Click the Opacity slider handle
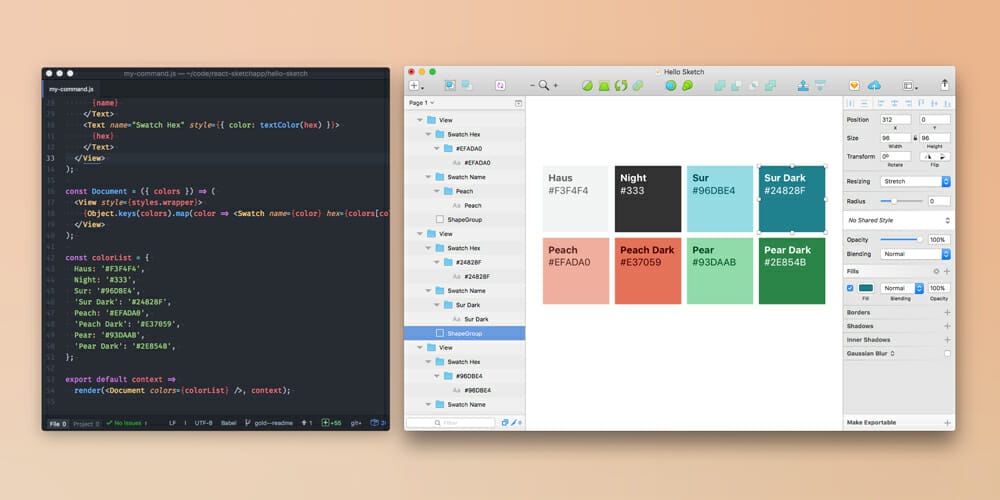Image resolution: width=1000 pixels, height=500 pixels. [920, 240]
